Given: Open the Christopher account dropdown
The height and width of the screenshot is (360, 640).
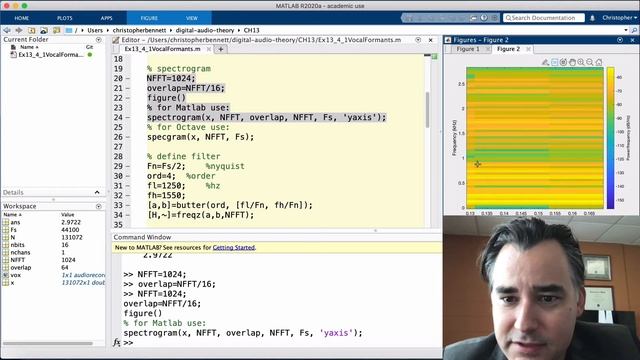Looking at the screenshot, I should tap(620, 18).
